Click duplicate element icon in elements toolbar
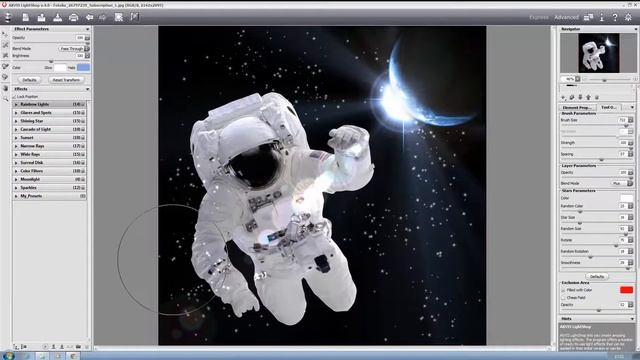 pyautogui.click(x=572, y=97)
